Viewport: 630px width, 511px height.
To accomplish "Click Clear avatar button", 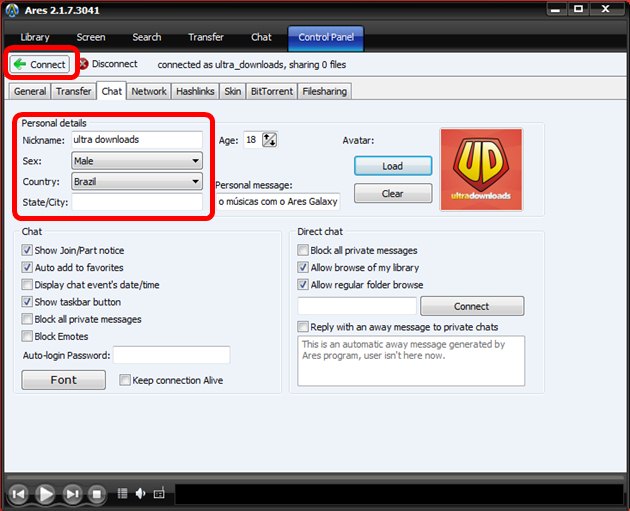I will coord(393,194).
